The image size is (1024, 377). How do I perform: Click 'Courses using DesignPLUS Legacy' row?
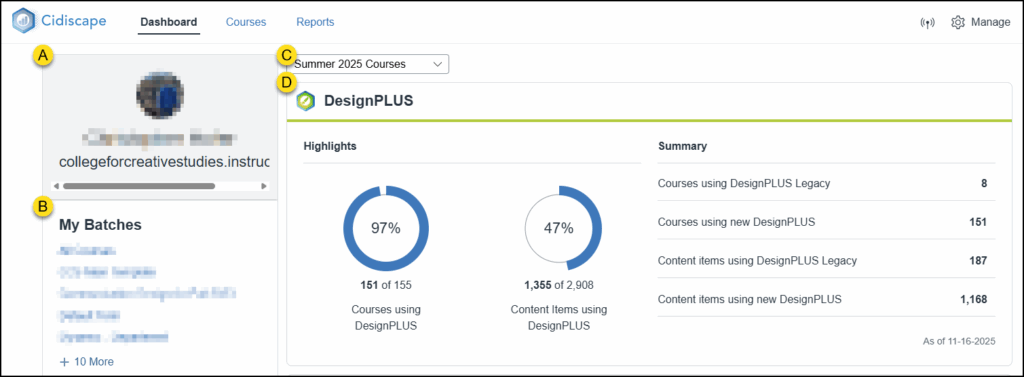[826, 183]
